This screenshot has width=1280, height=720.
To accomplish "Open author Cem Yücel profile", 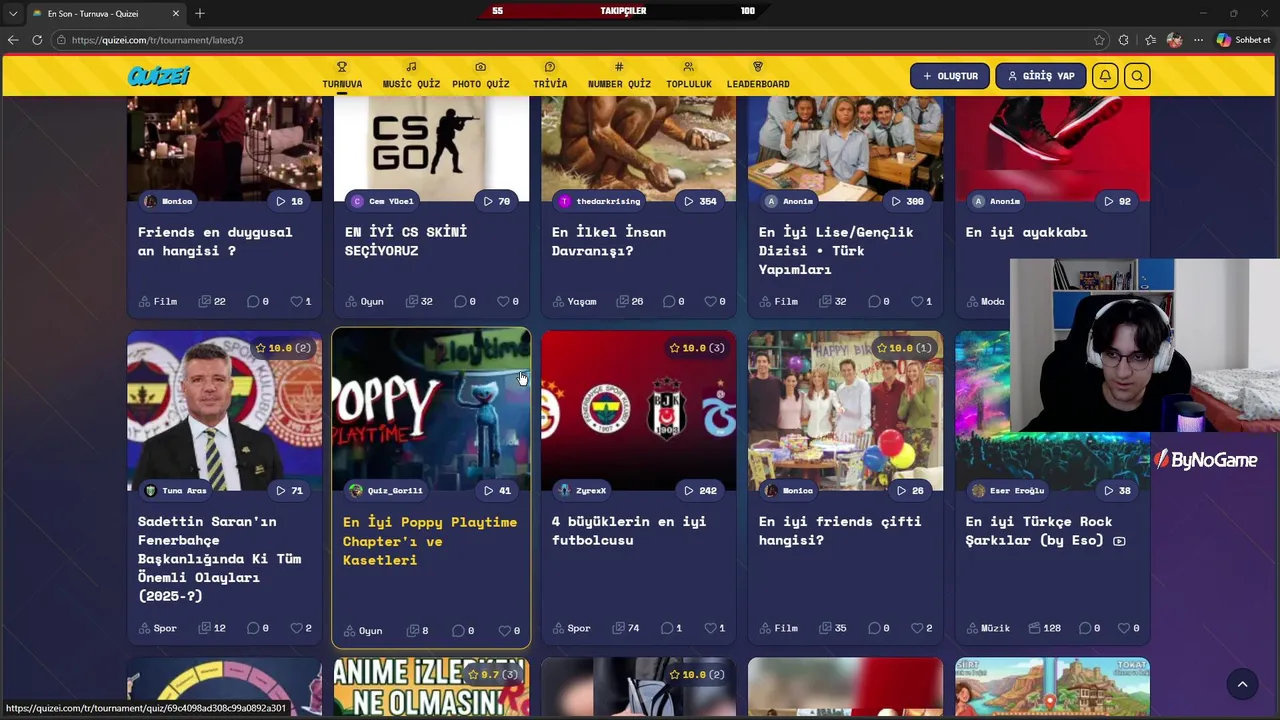I will (382, 201).
